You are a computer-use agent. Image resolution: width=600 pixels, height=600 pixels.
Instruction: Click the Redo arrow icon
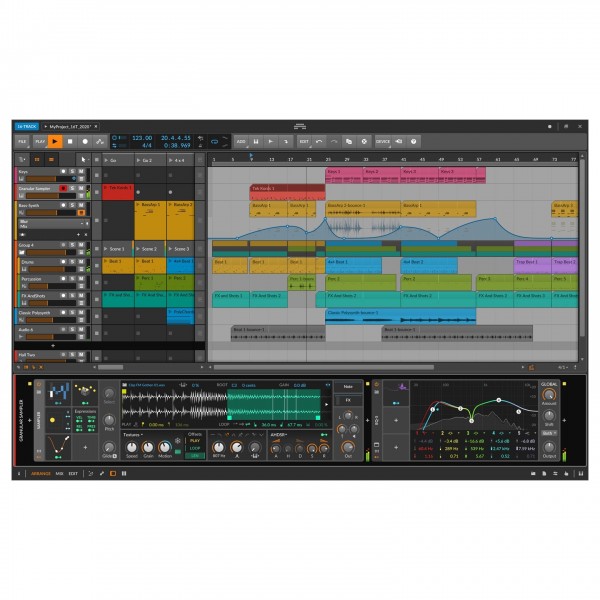click(334, 142)
